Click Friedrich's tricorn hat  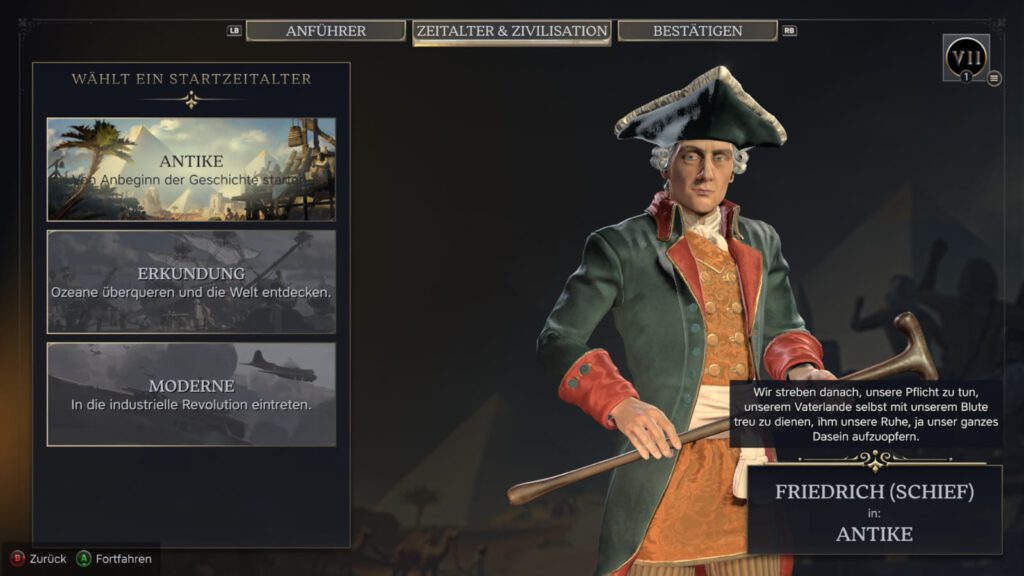(x=701, y=109)
